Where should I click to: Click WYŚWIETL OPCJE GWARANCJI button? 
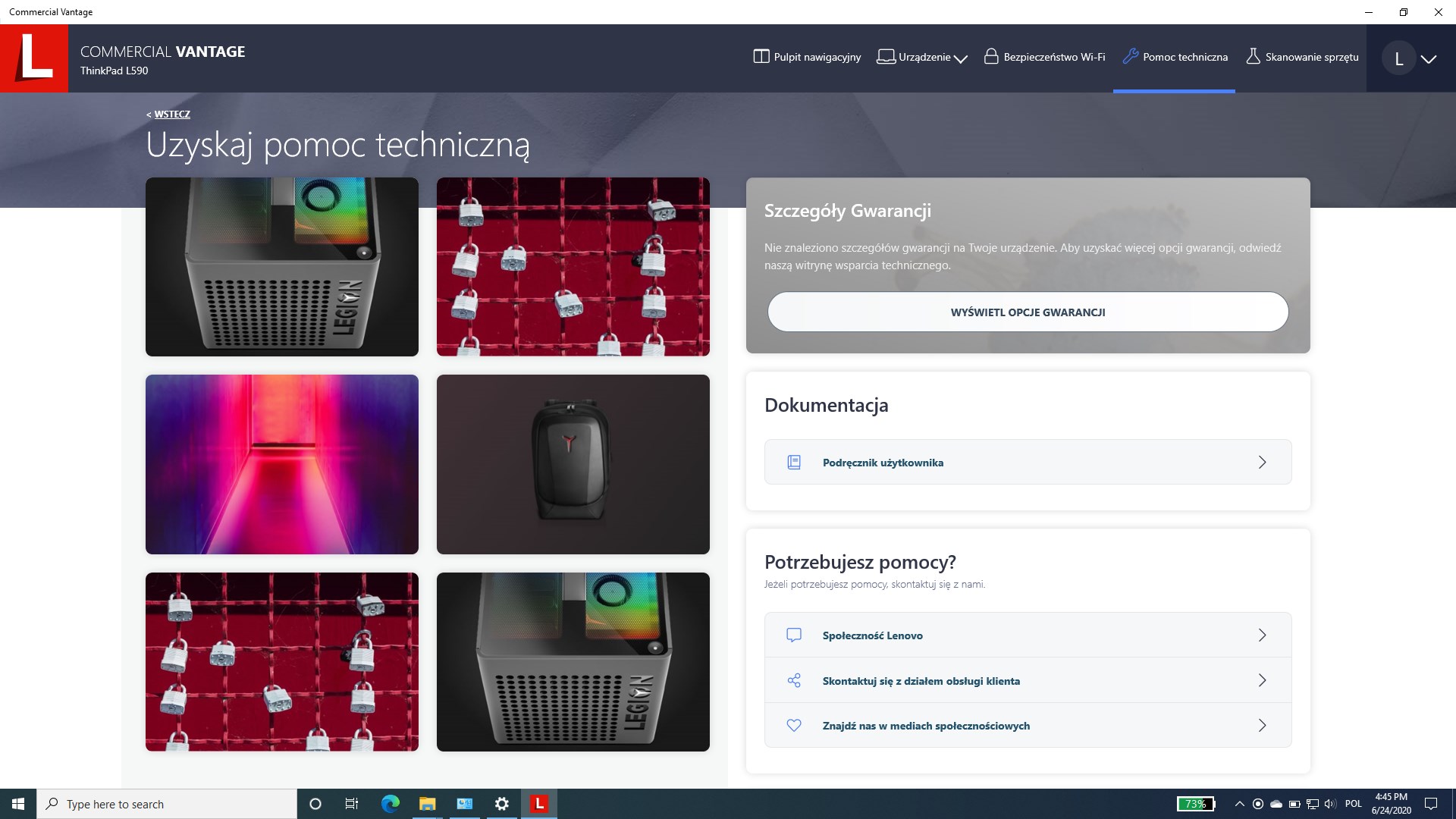click(1028, 312)
